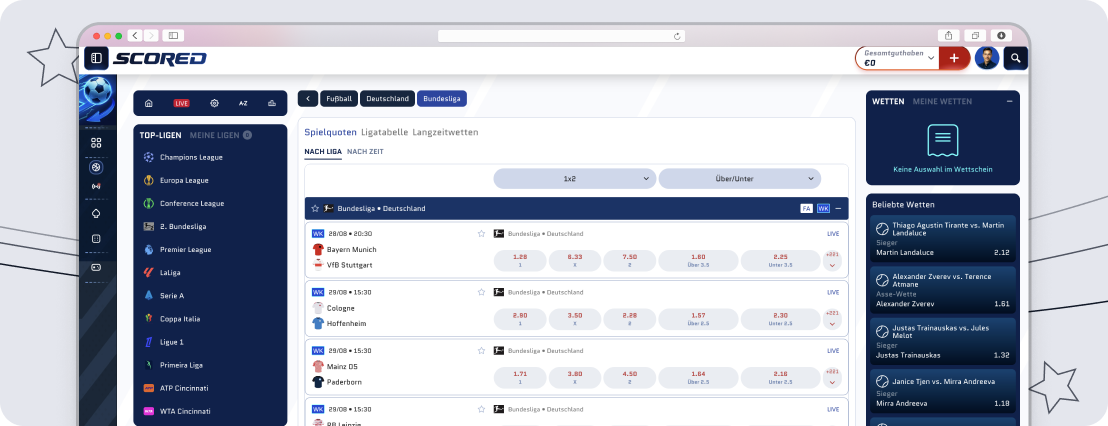Open the red LIVE badge in navigation bar
This screenshot has height=426, width=1108.
point(182,103)
